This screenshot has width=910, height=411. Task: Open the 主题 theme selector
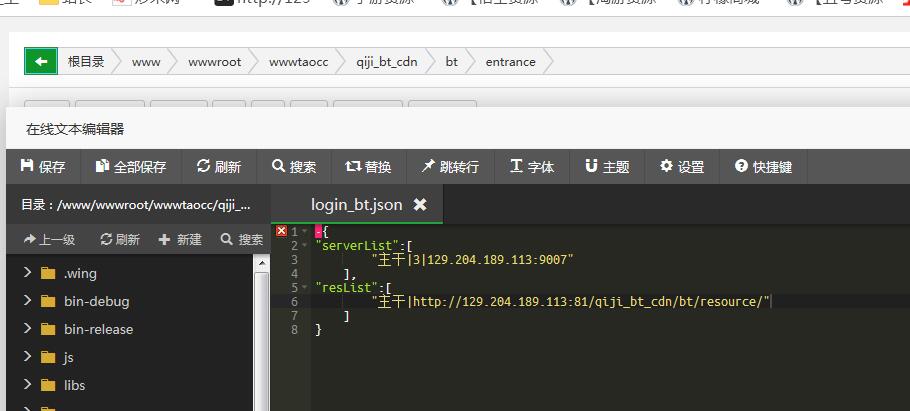(607, 167)
